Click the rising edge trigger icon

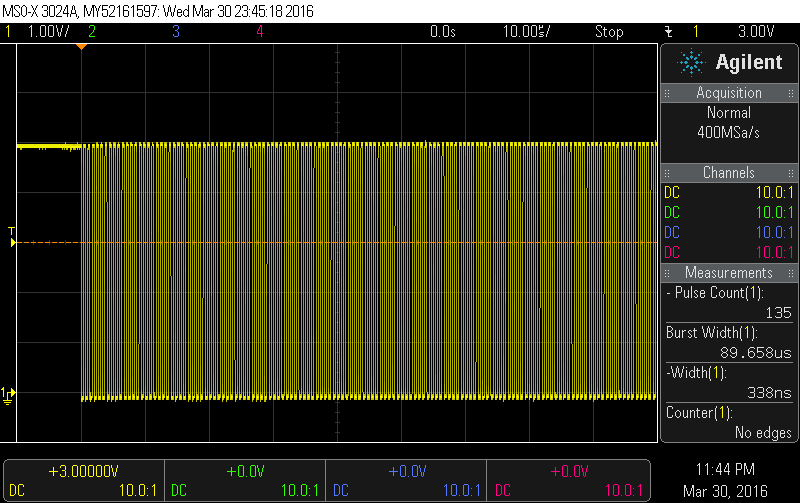click(x=668, y=32)
